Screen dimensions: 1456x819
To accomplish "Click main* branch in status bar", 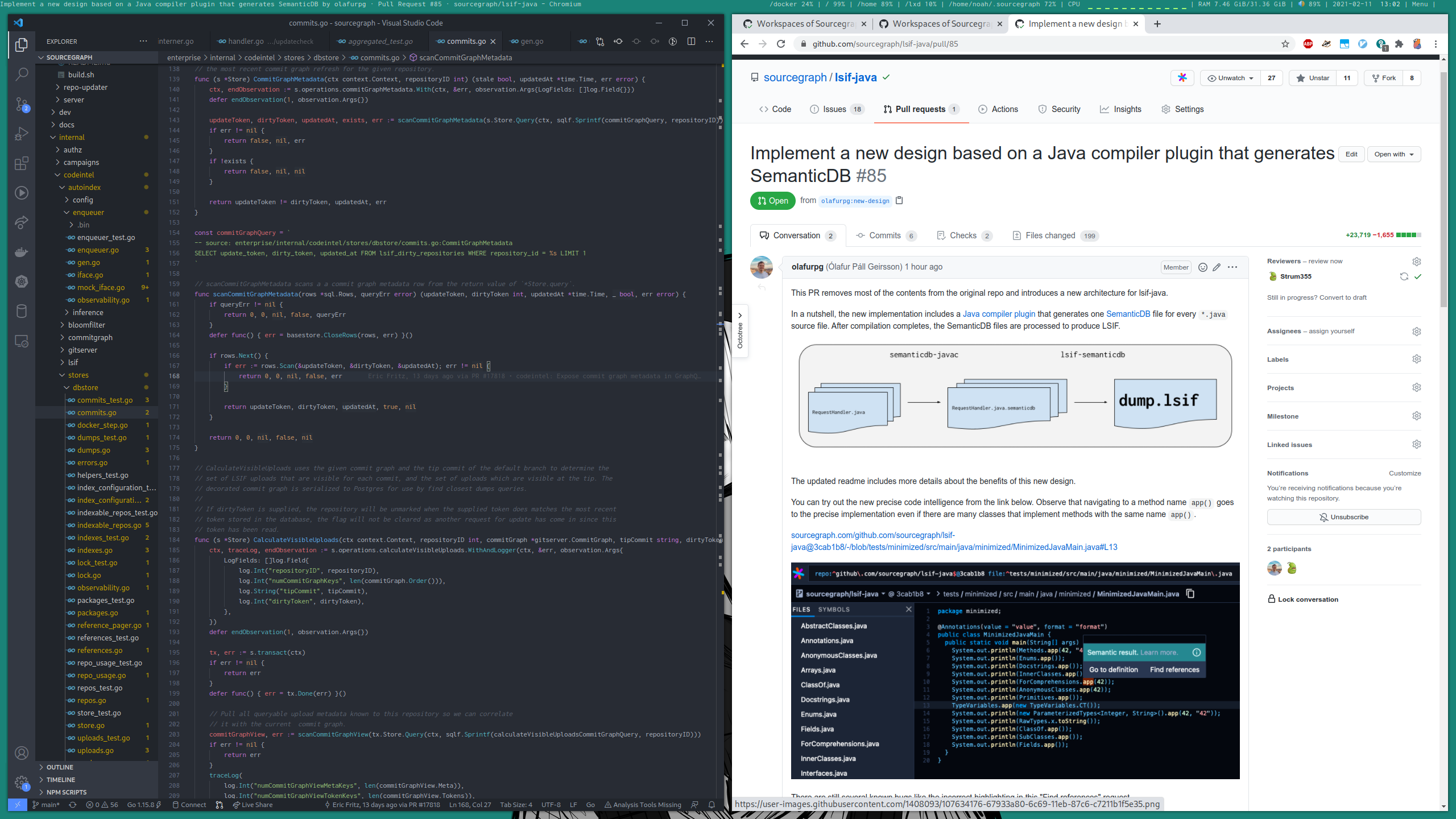I will click(45, 805).
